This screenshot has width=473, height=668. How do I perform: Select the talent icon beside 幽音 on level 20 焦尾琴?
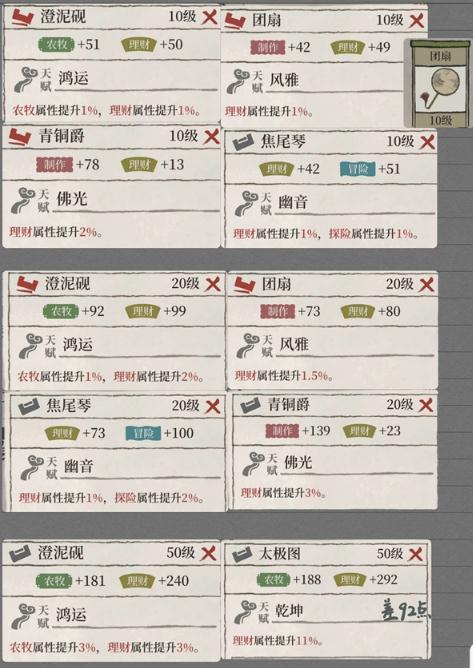pyautogui.click(x=33, y=467)
